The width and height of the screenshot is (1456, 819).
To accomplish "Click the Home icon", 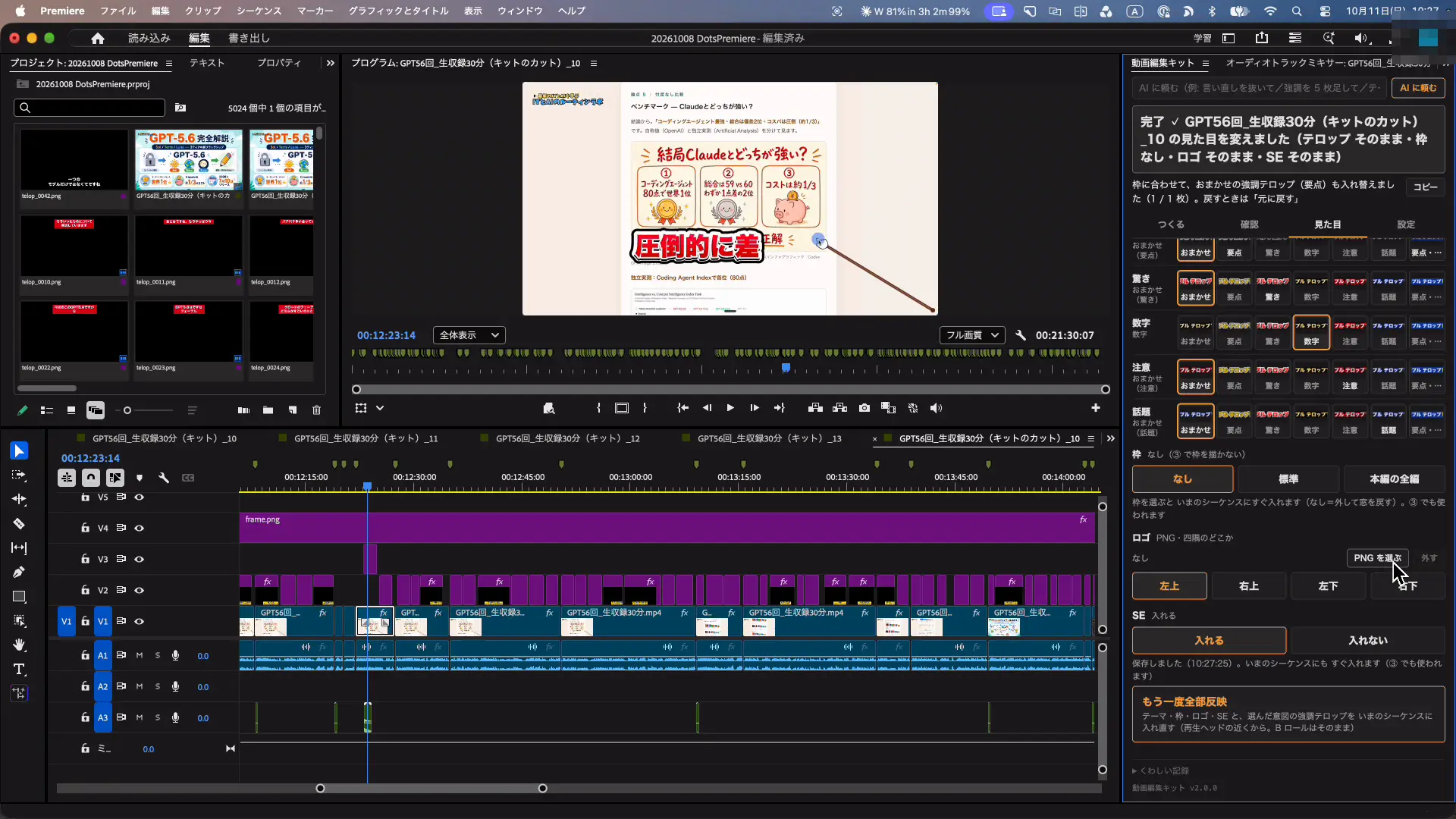I will click(97, 39).
